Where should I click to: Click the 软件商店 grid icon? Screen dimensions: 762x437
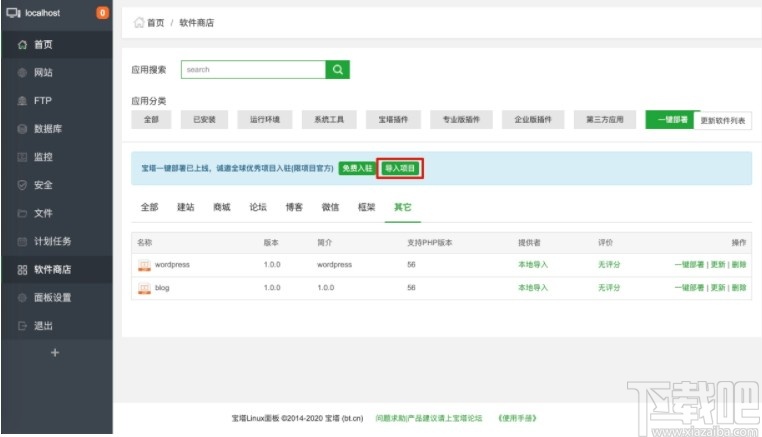tap(22, 270)
